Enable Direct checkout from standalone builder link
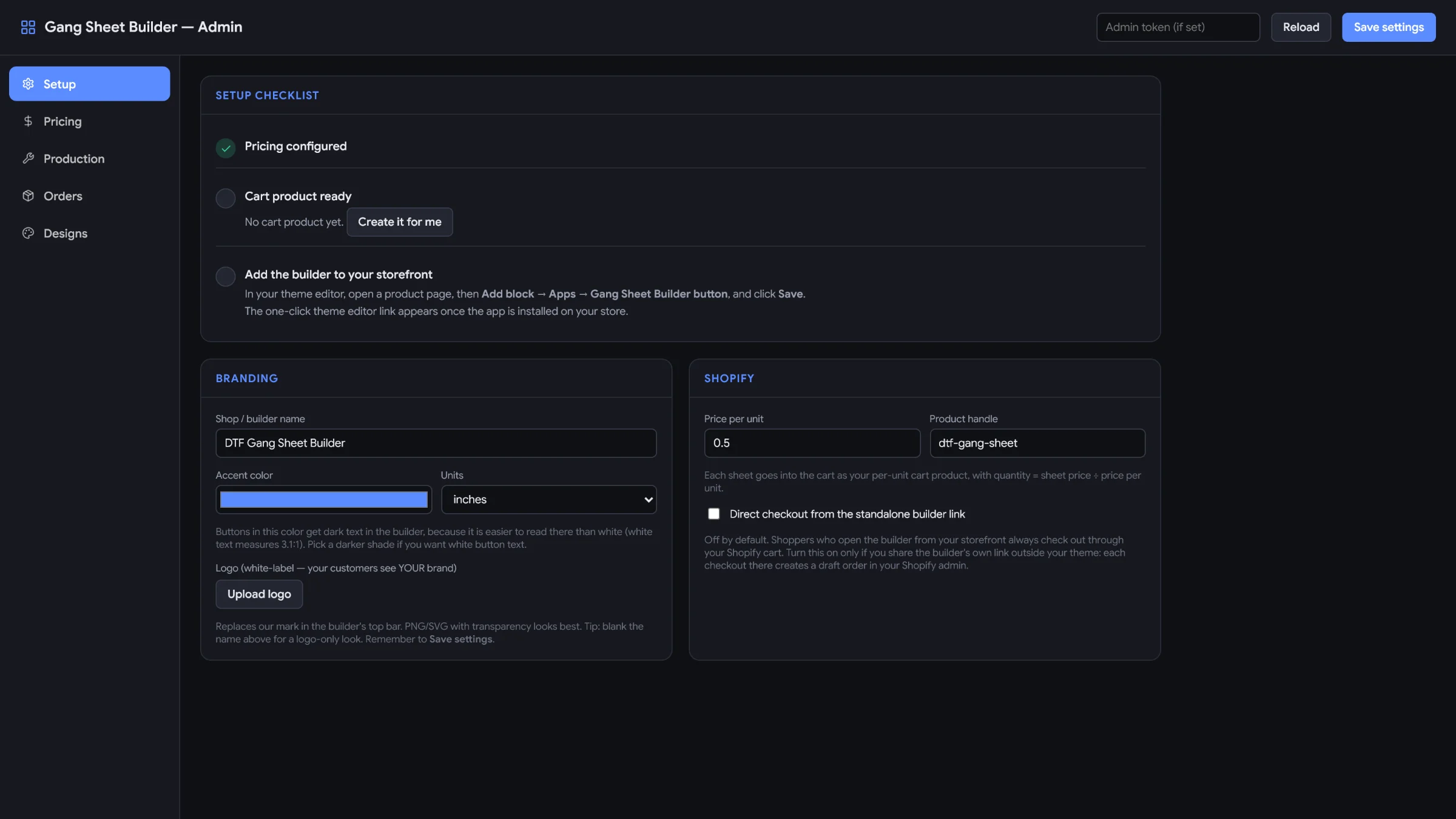Image resolution: width=1456 pixels, height=819 pixels. 714,514
